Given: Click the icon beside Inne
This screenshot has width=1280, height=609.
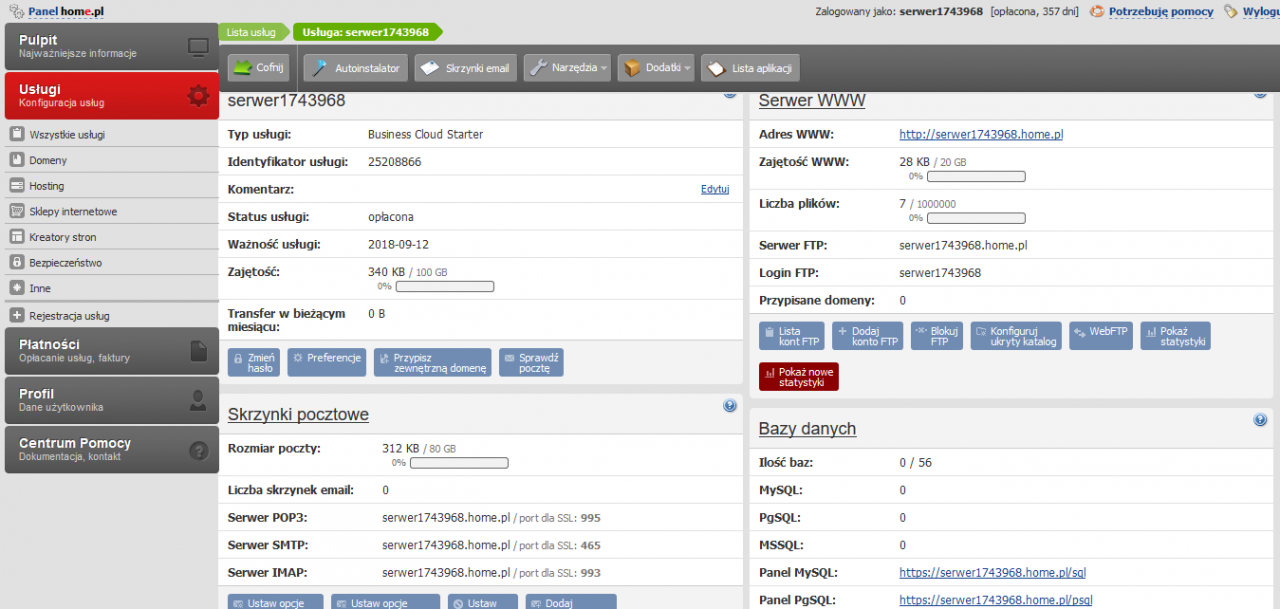Looking at the screenshot, I should coord(17,288).
